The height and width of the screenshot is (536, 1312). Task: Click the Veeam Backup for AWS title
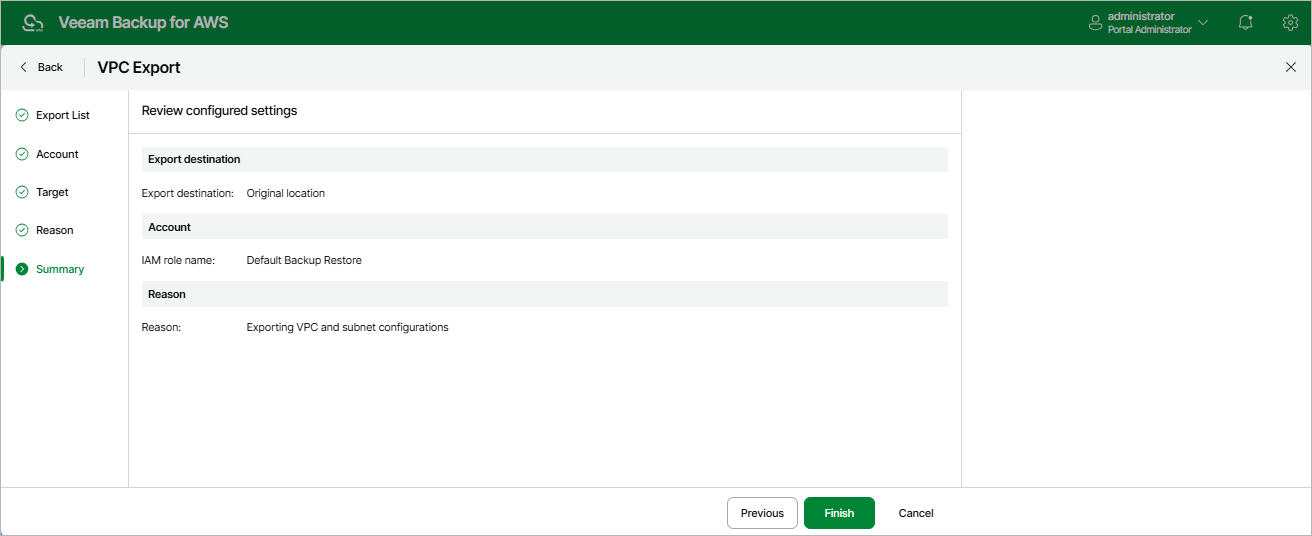143,22
